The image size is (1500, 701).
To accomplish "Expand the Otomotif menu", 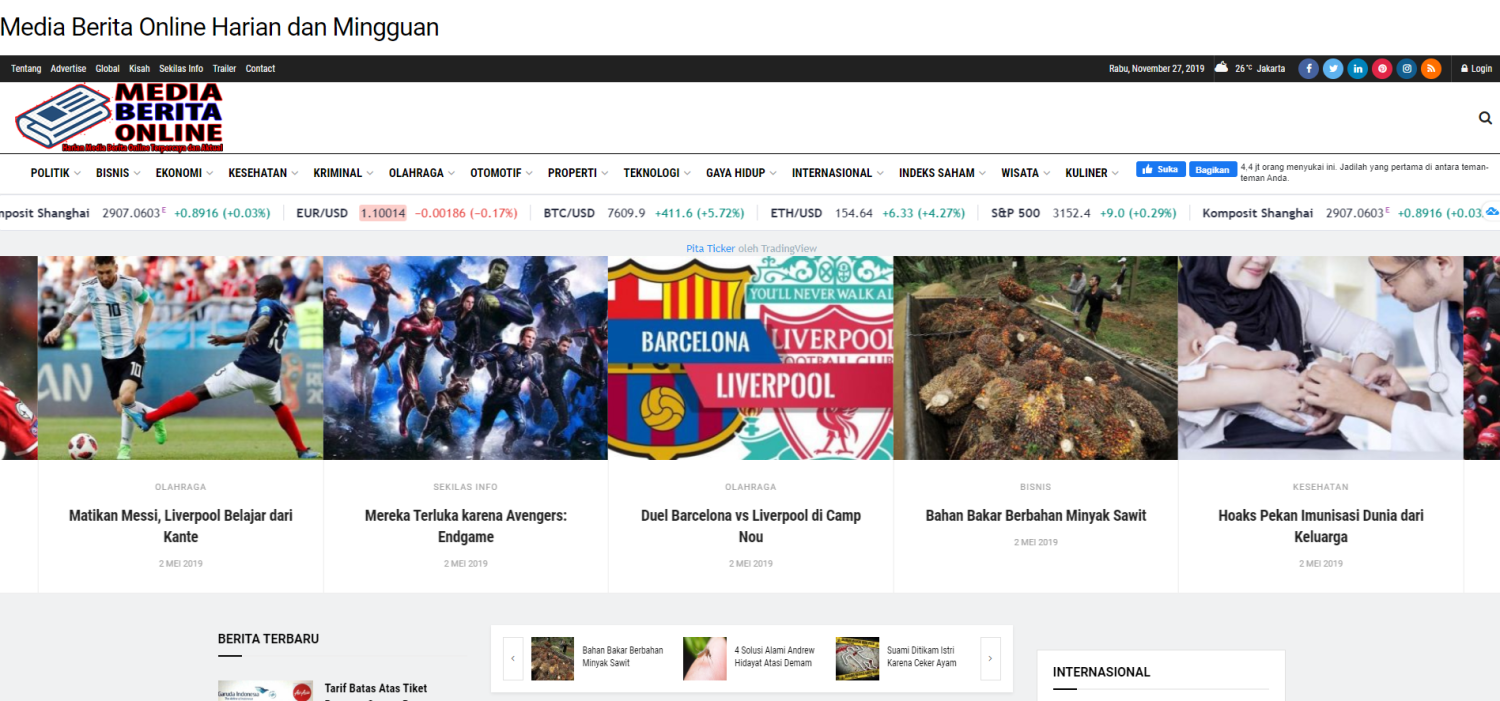I will 501,173.
